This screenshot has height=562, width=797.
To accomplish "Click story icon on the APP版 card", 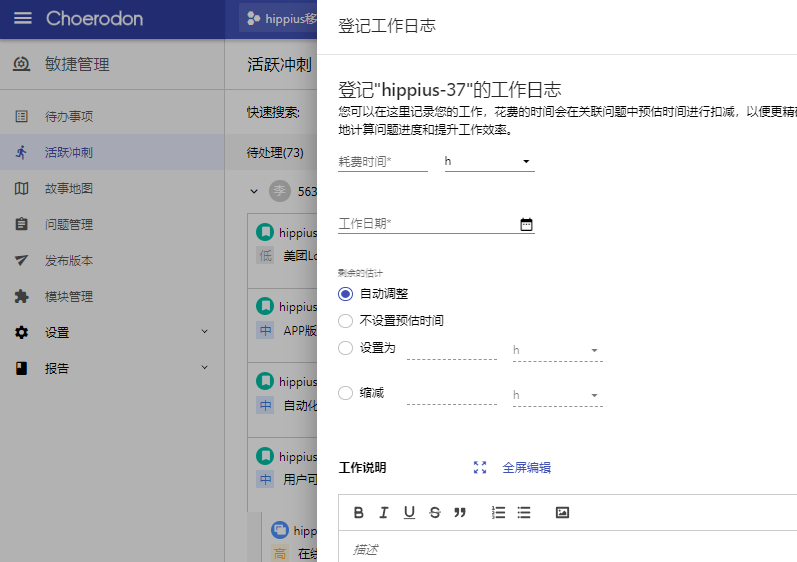I will point(265,306).
